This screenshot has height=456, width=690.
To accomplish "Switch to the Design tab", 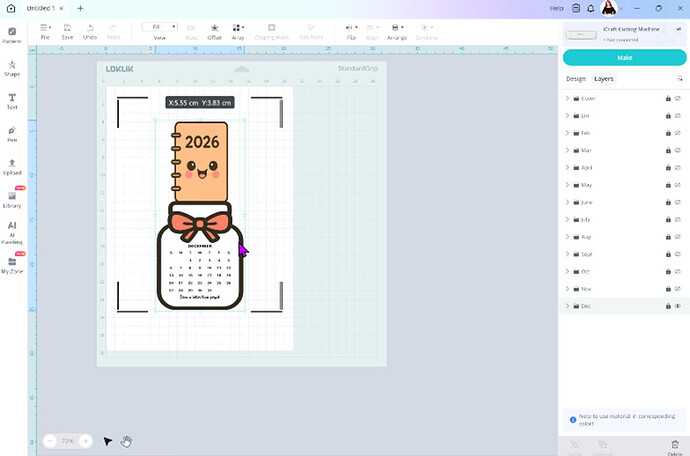I will coord(576,78).
